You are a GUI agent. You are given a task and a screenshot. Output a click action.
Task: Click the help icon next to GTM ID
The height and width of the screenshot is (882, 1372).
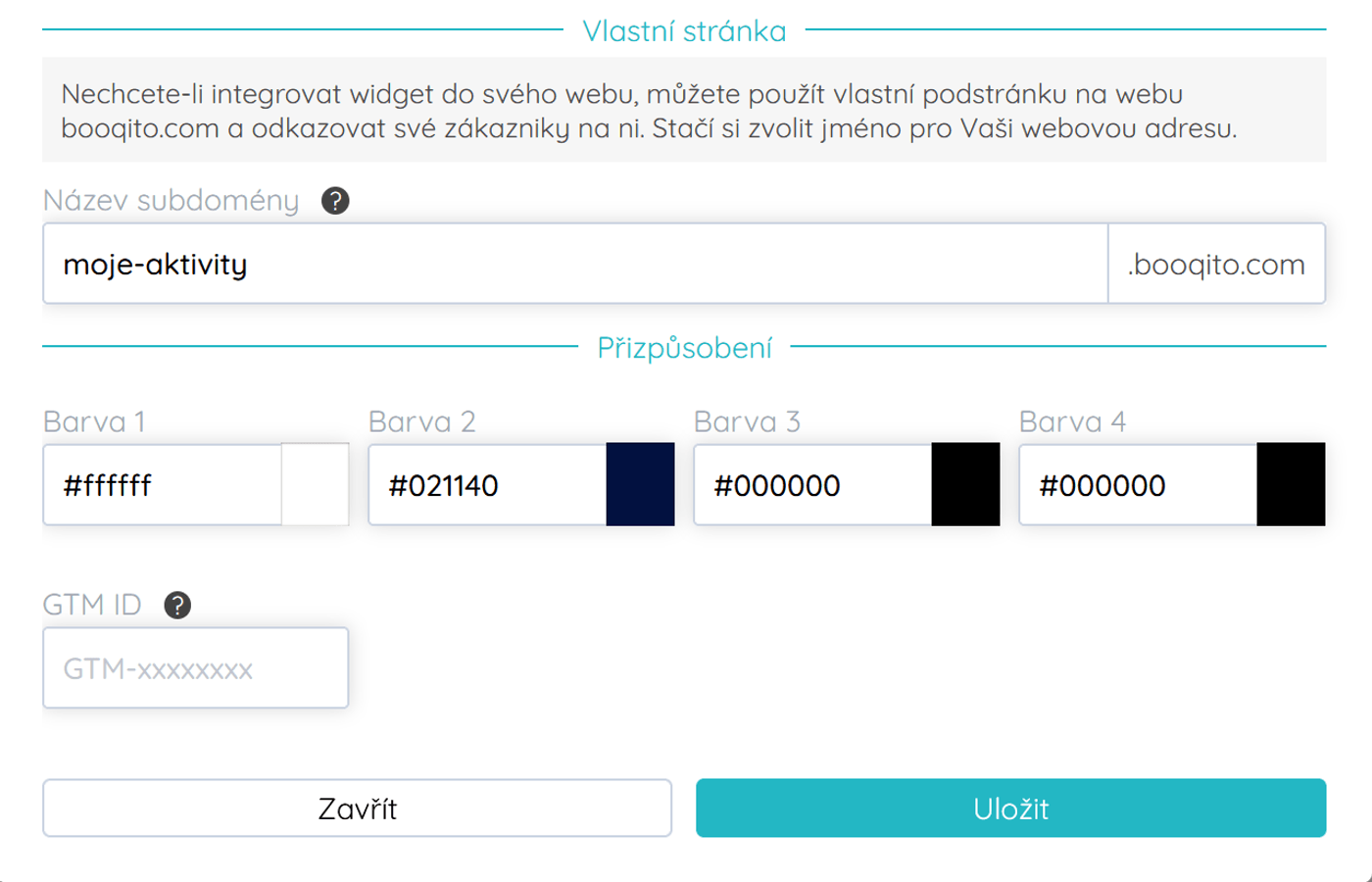click(x=177, y=606)
